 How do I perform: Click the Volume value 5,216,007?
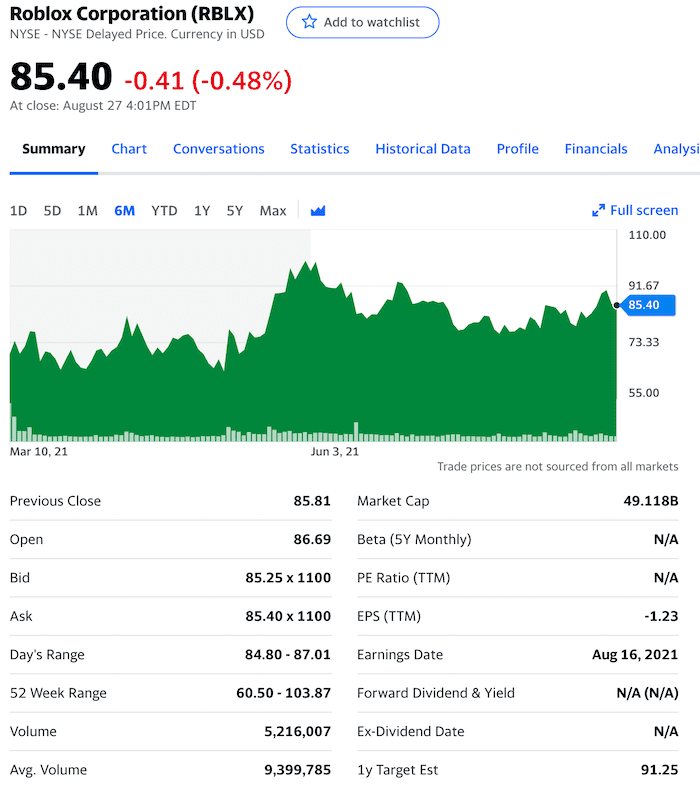[x=297, y=731]
